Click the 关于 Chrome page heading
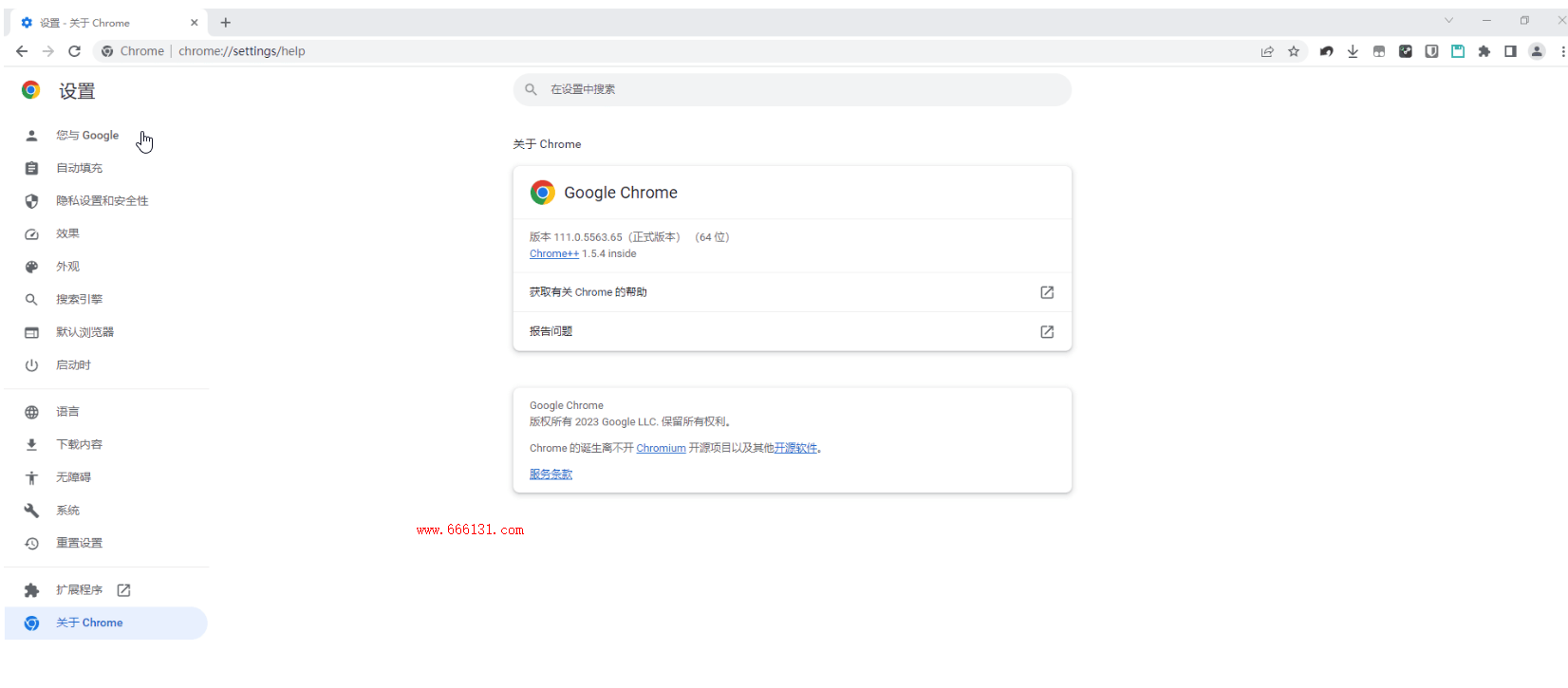The width and height of the screenshot is (1568, 688). coord(547,144)
